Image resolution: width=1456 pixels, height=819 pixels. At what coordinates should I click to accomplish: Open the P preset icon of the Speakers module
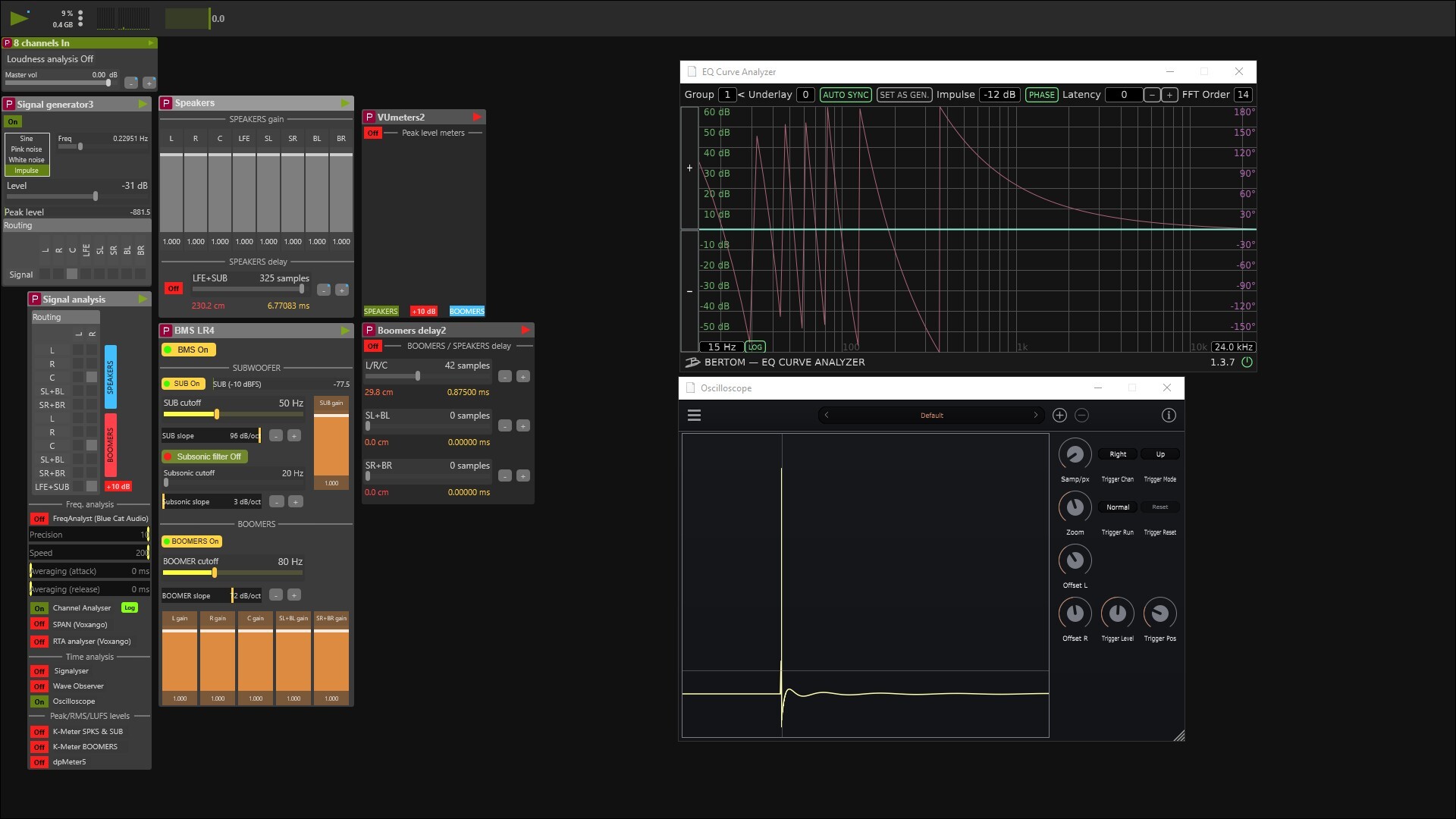click(x=166, y=103)
